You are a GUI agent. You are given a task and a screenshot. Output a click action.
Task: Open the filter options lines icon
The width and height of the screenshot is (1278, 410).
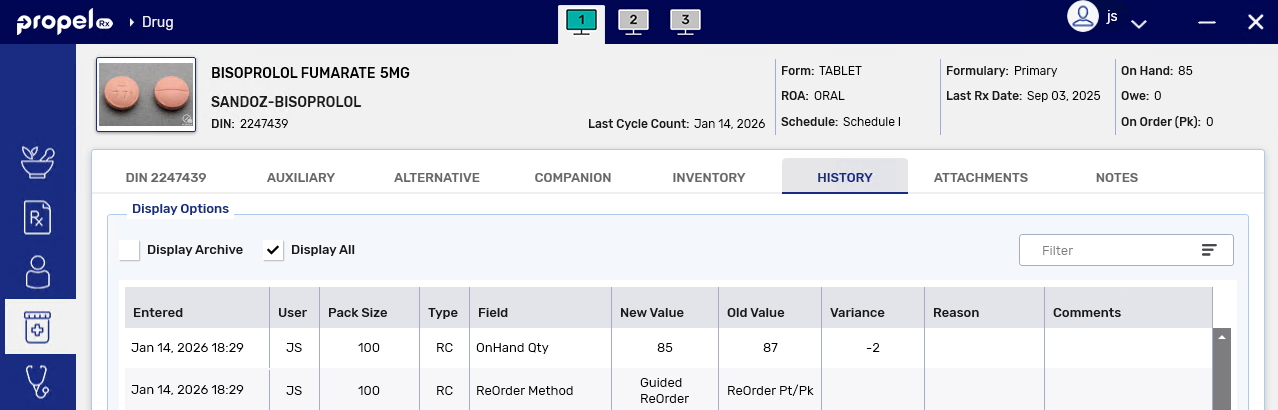click(1209, 250)
